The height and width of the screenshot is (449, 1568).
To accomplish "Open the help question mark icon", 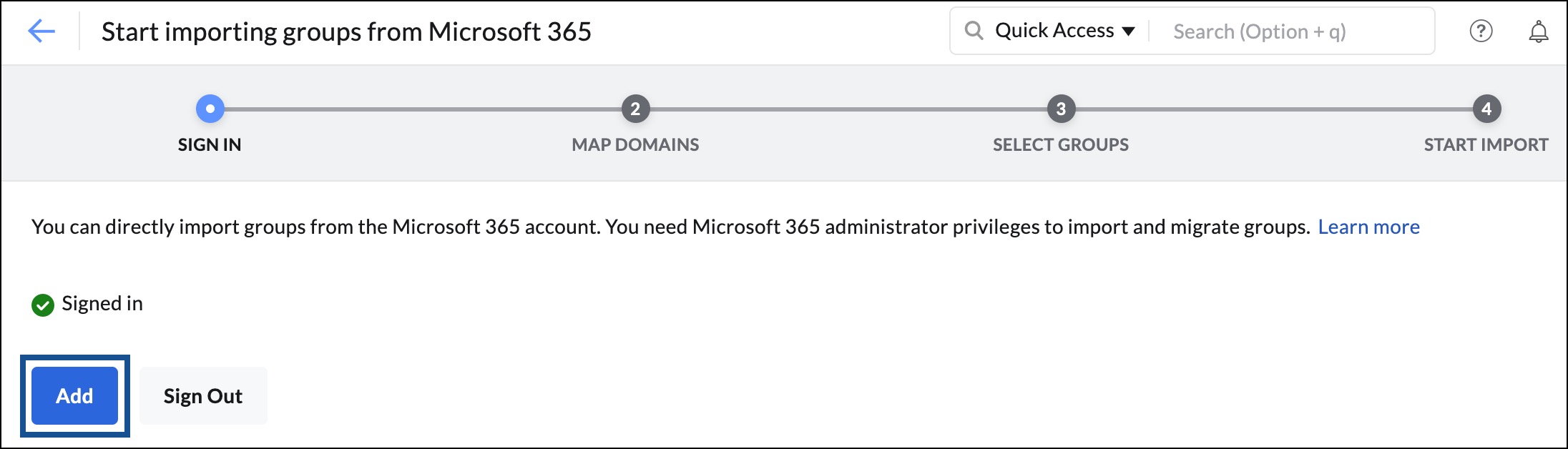I will click(1481, 31).
